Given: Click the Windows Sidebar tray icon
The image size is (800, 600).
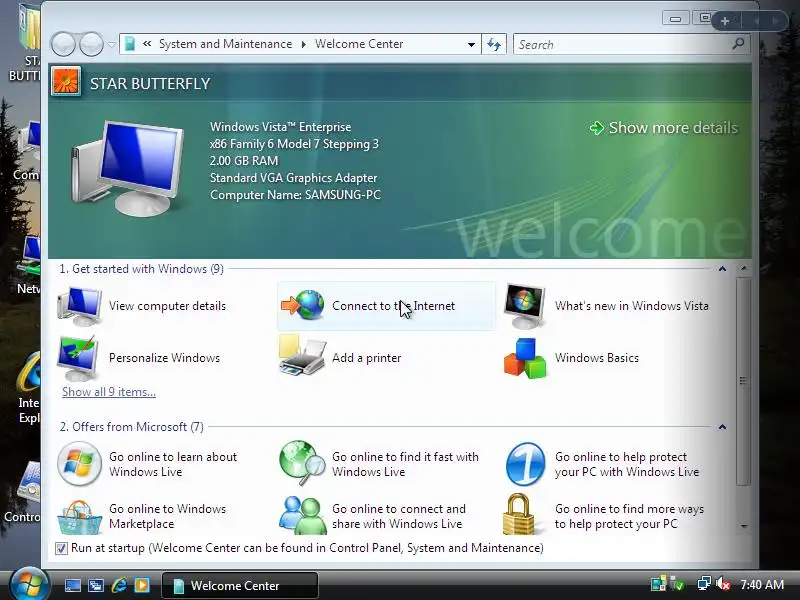Looking at the screenshot, I should (x=658, y=584).
